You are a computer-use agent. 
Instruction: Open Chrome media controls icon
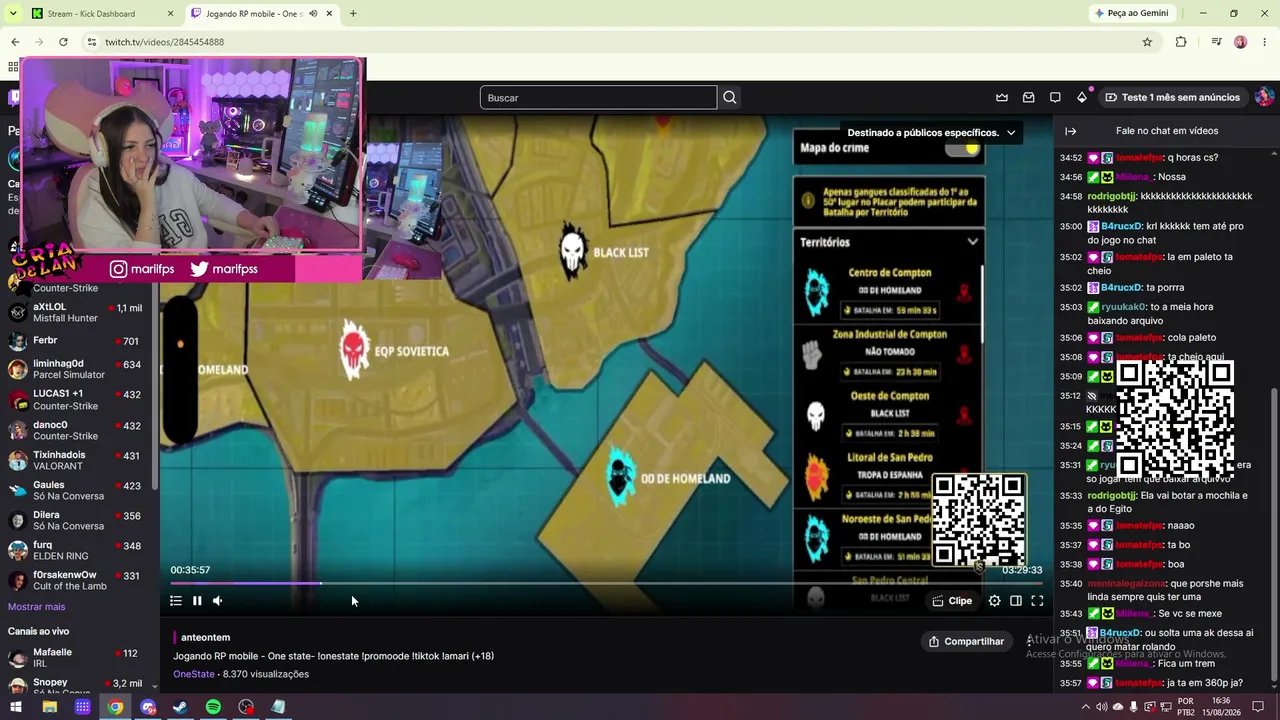tap(1216, 42)
